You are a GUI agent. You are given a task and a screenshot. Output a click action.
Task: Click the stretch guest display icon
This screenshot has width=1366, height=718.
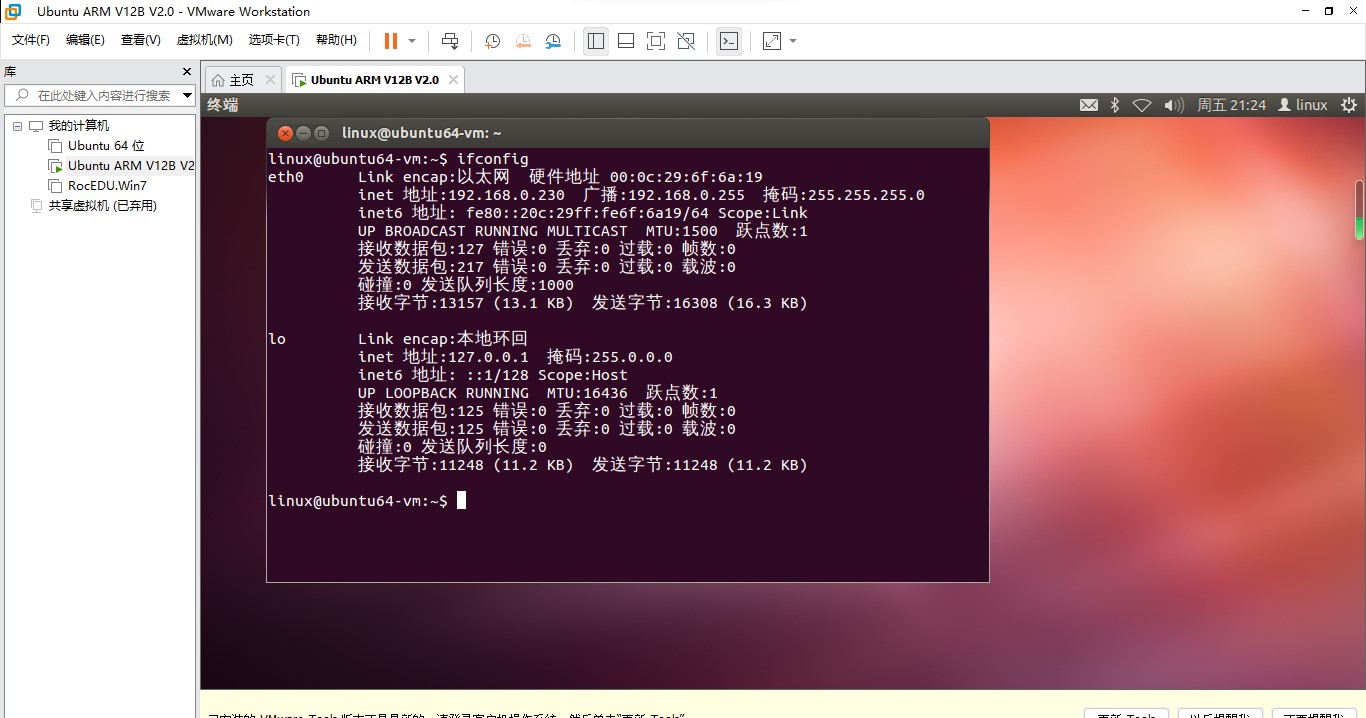(772, 41)
